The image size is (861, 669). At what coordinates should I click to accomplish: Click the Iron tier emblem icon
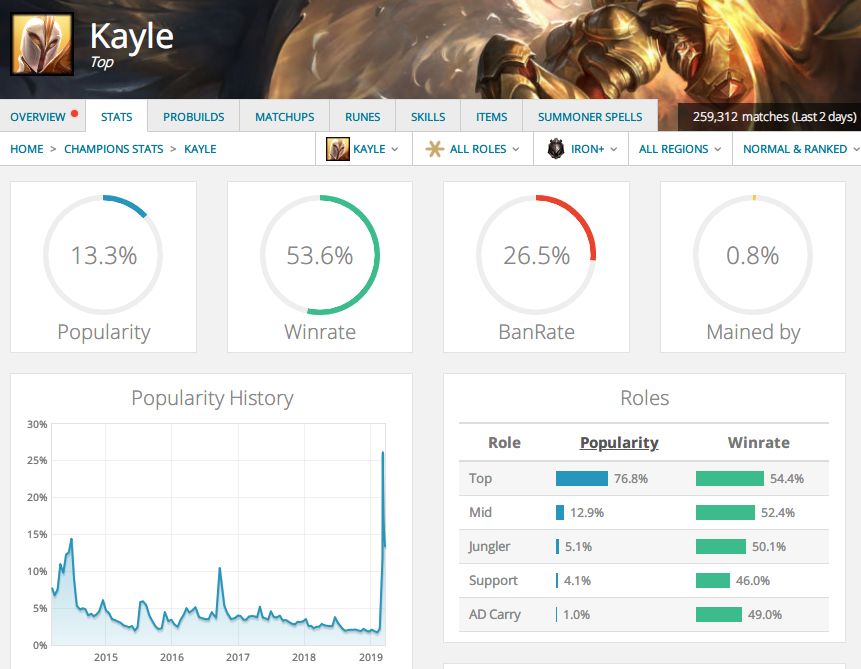556,149
